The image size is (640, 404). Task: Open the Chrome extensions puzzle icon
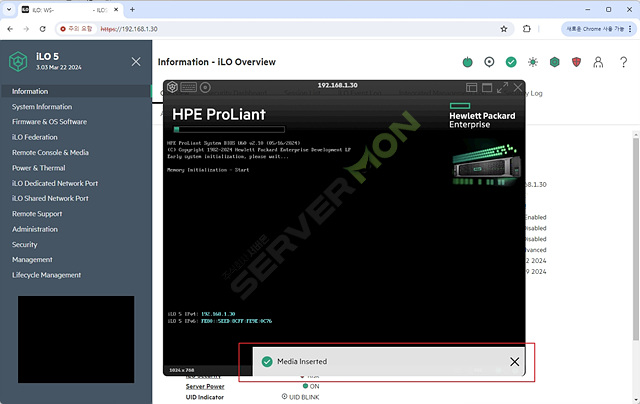[527, 29]
